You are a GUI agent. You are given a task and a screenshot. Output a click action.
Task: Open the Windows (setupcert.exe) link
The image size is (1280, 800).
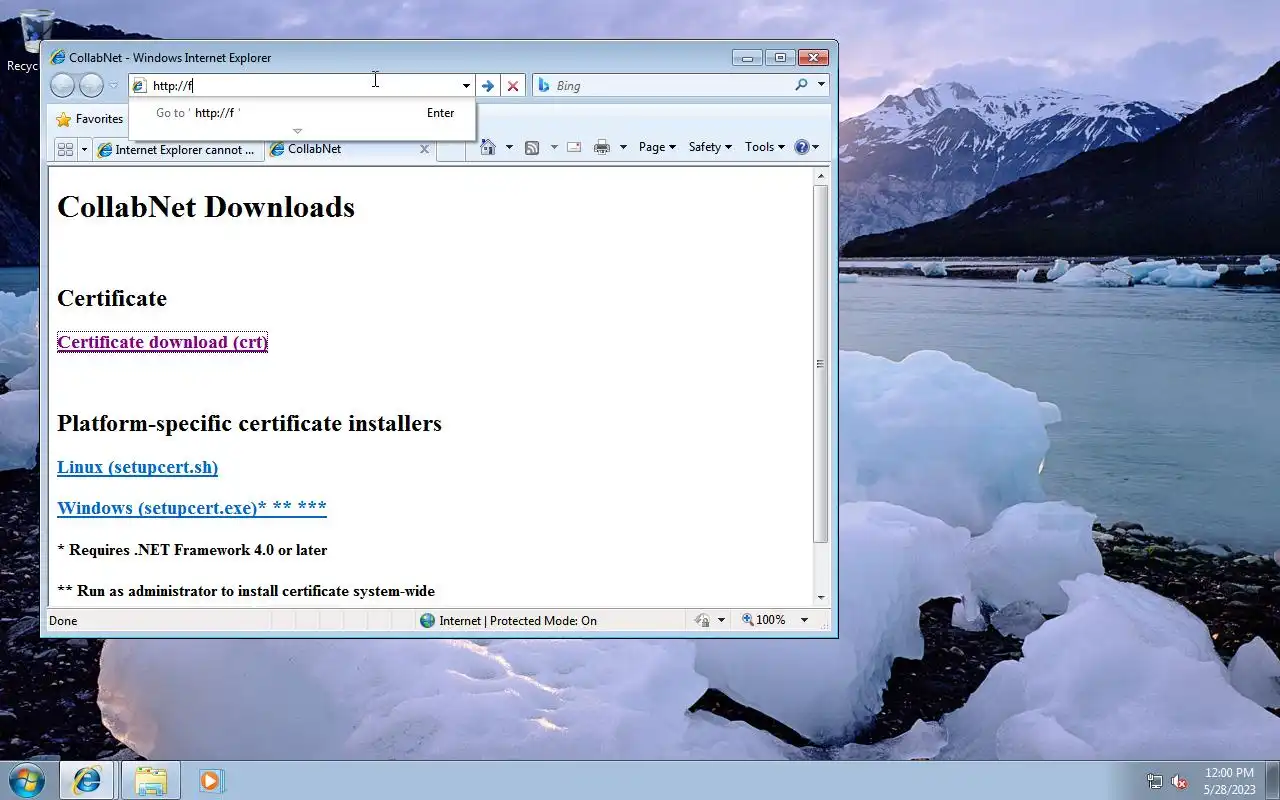click(x=192, y=508)
